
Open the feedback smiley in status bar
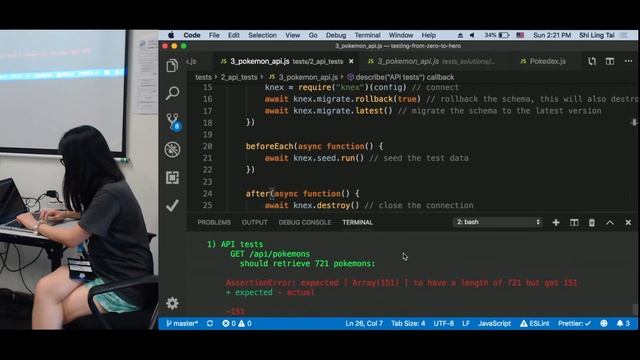pyautogui.click(x=604, y=323)
